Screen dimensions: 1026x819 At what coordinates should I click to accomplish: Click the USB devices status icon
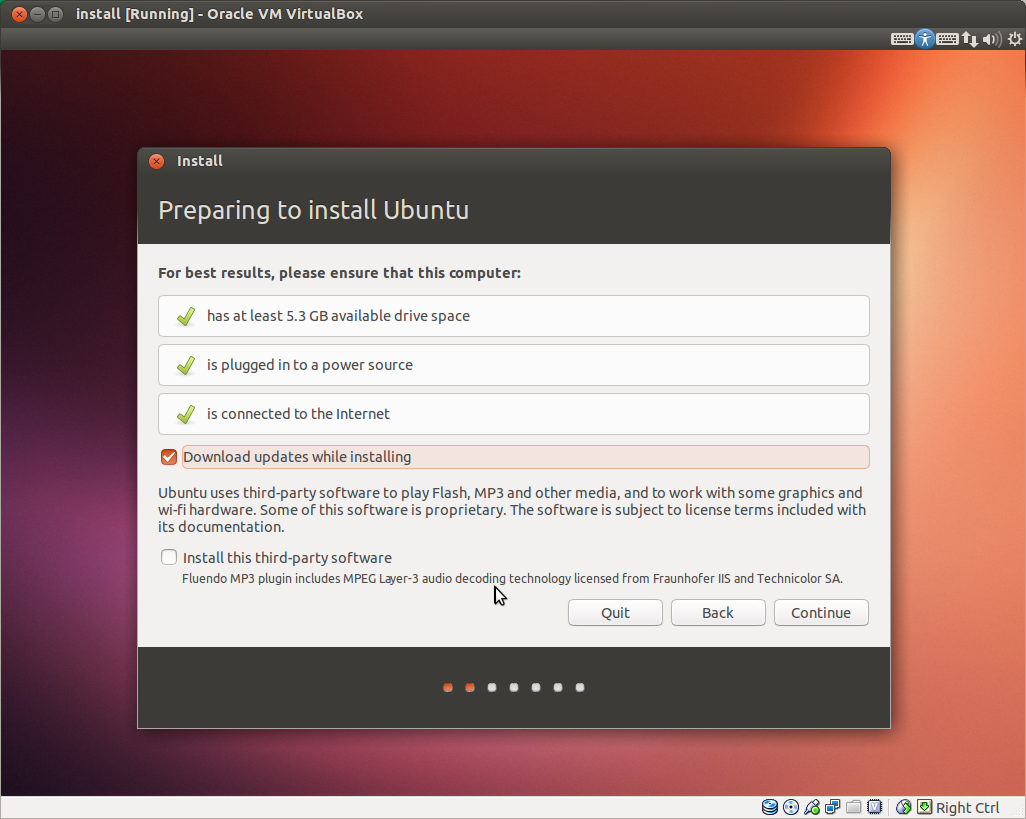(811, 807)
